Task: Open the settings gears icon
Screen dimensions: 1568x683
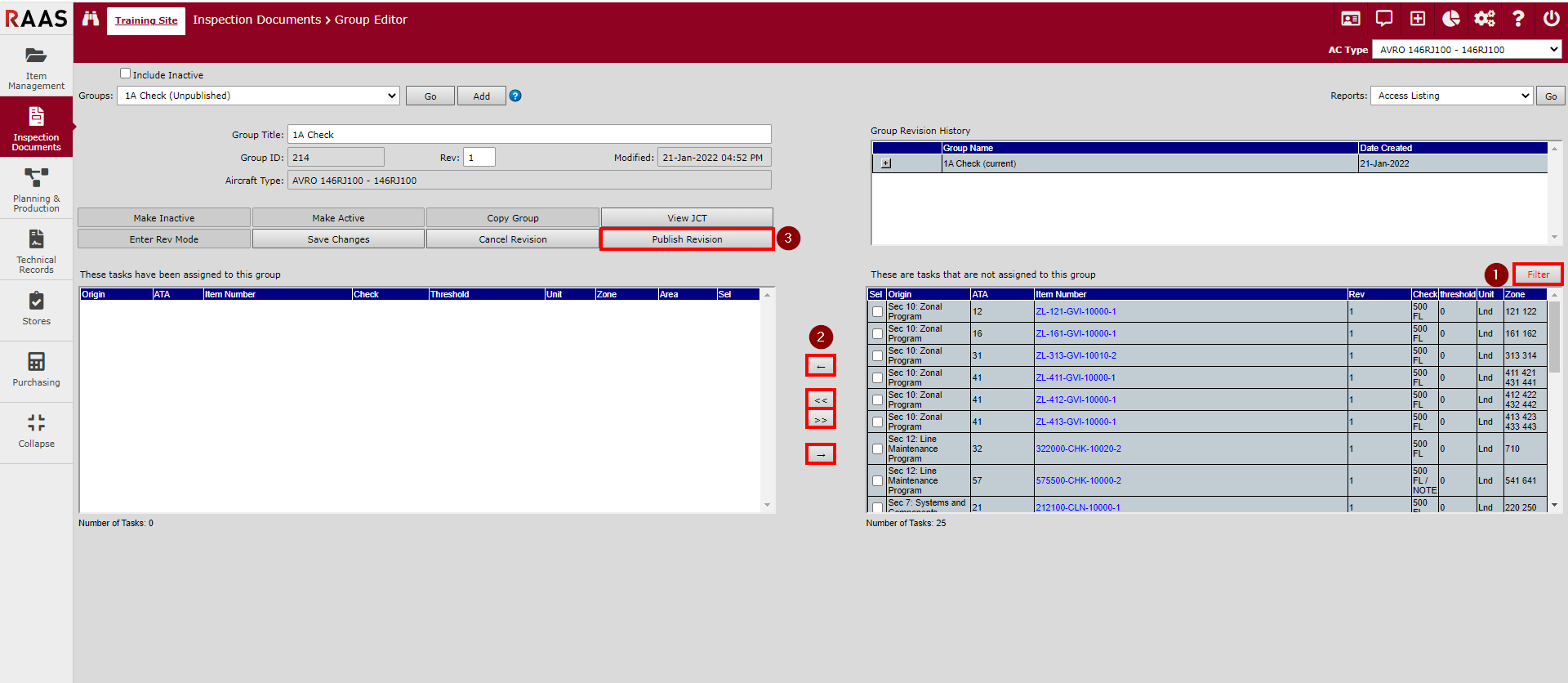Action: pyautogui.click(x=1484, y=19)
